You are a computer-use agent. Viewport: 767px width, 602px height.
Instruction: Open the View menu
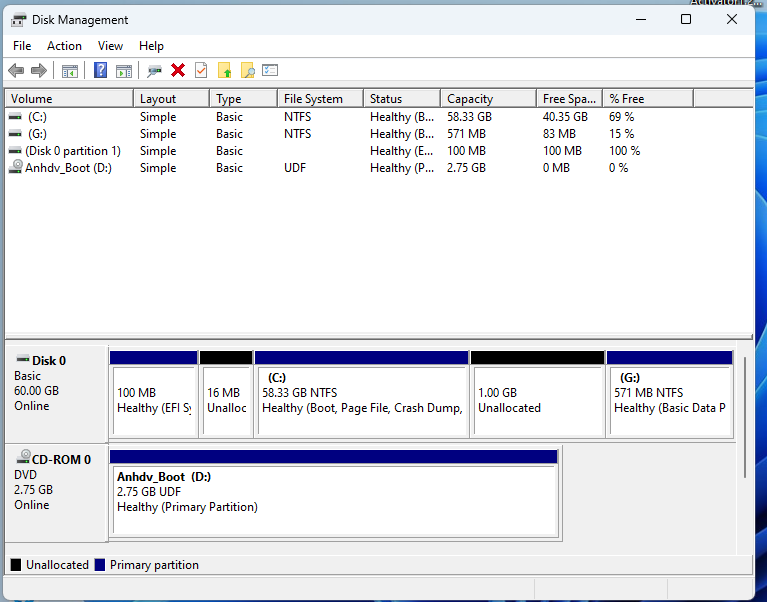[x=110, y=46]
